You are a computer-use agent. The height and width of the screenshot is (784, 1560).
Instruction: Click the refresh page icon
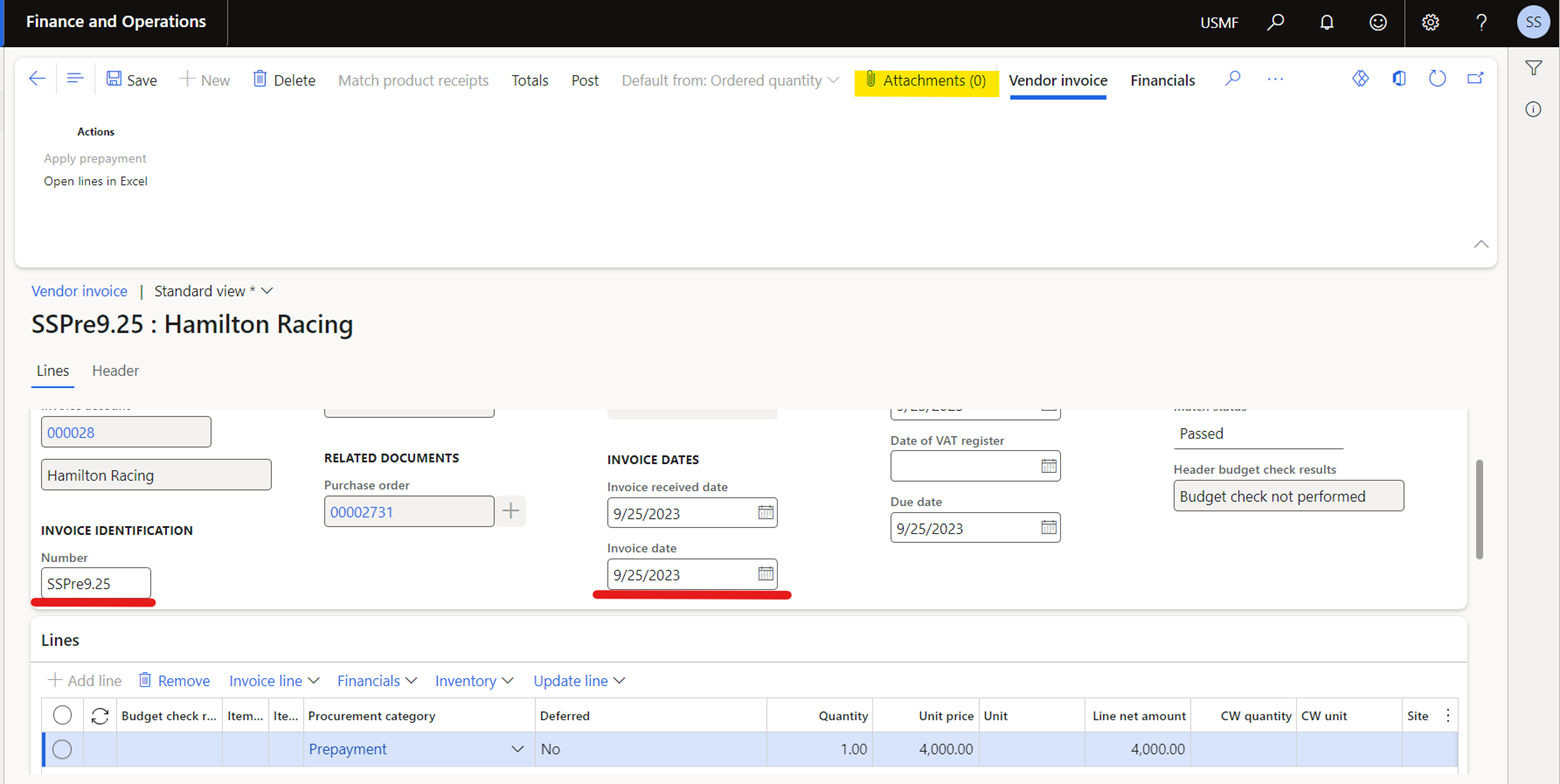1438,80
